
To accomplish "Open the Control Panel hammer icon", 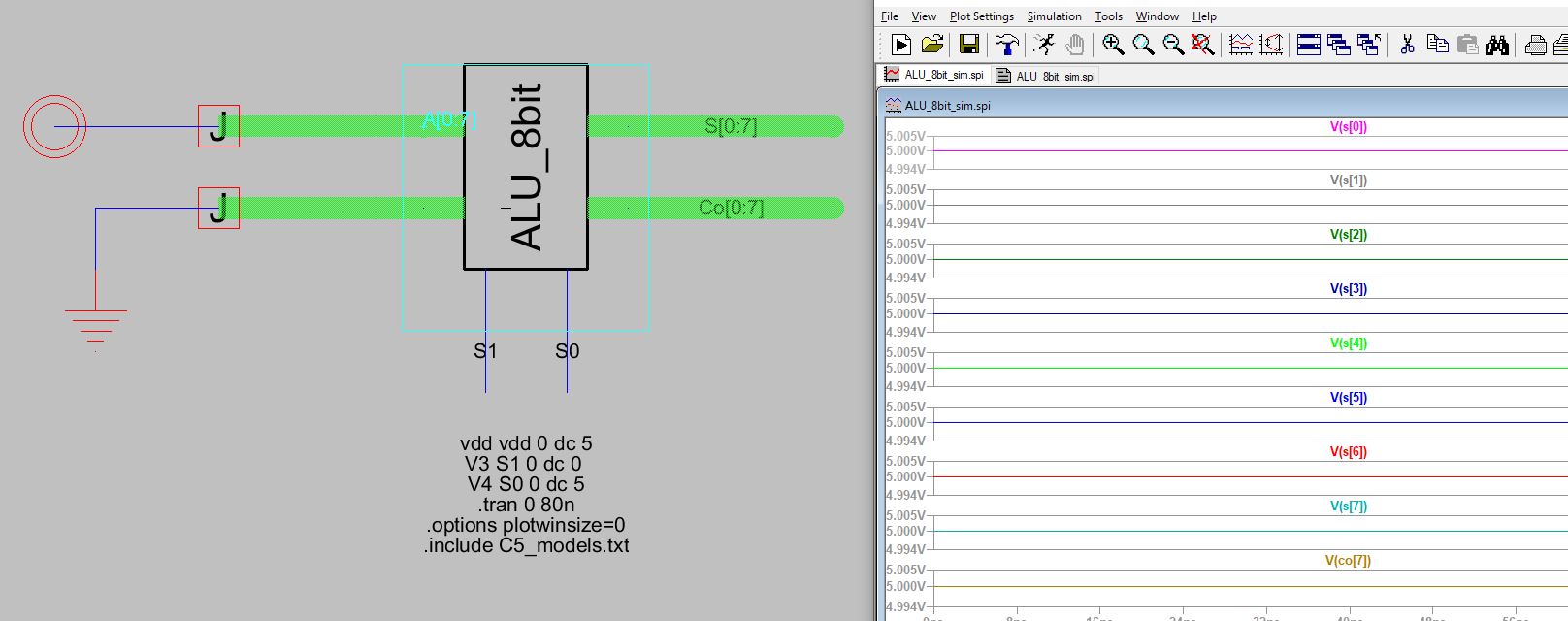I will point(1006,45).
